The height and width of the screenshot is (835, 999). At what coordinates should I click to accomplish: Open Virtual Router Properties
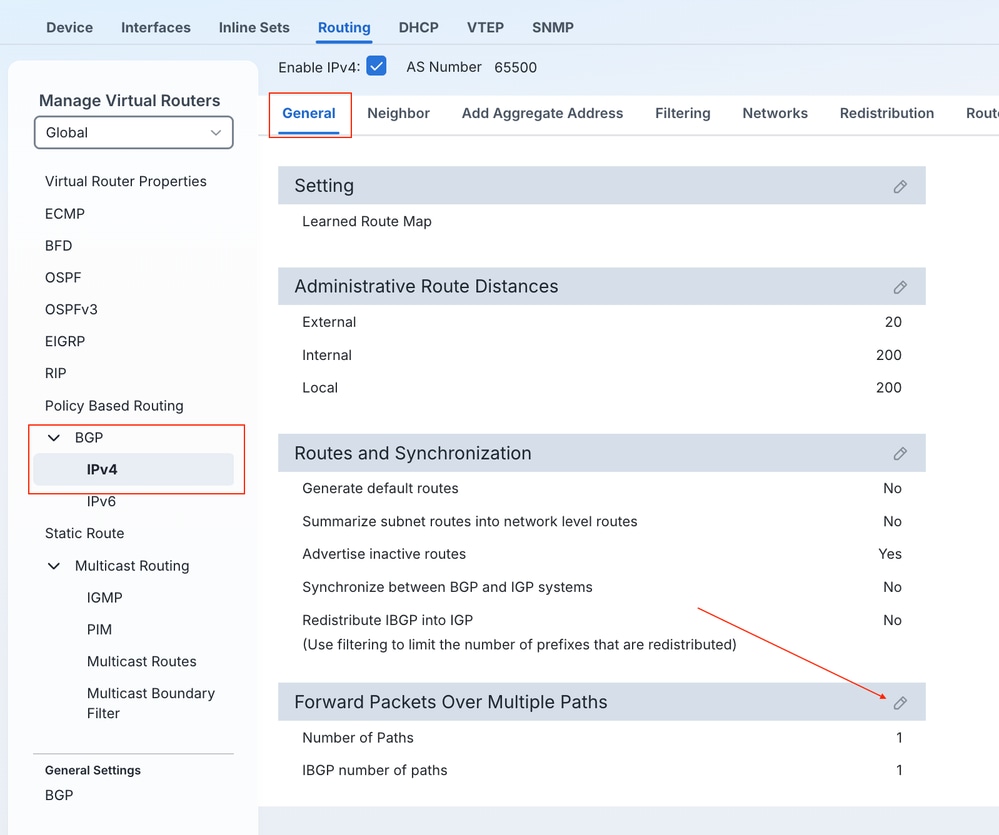[126, 182]
